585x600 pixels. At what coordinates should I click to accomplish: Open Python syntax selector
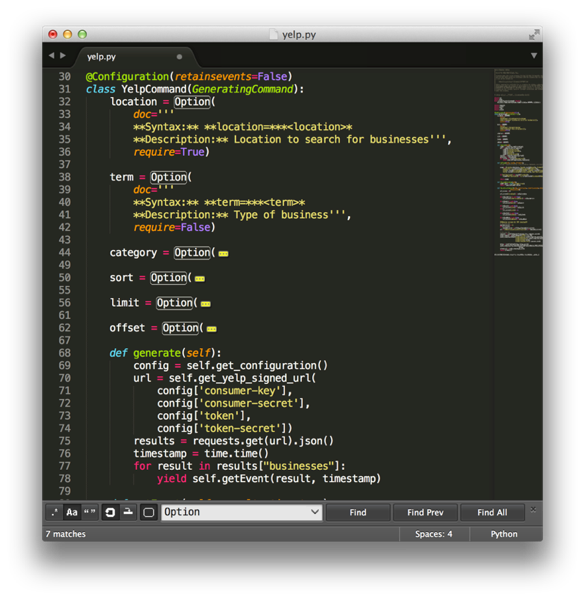coord(504,534)
